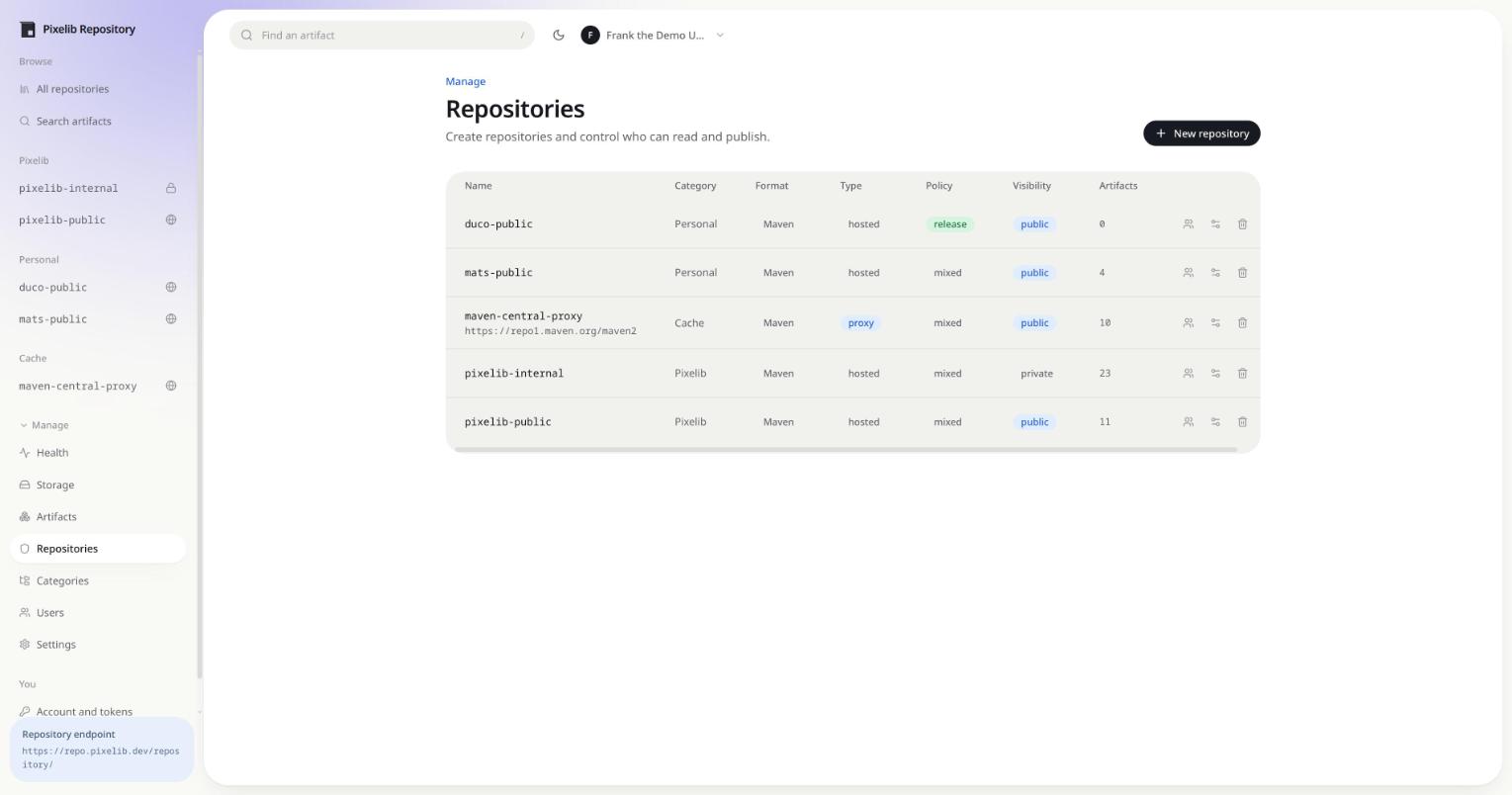The image size is (1512, 795).
Task: Click the proxy type badge
Action: [860, 323]
